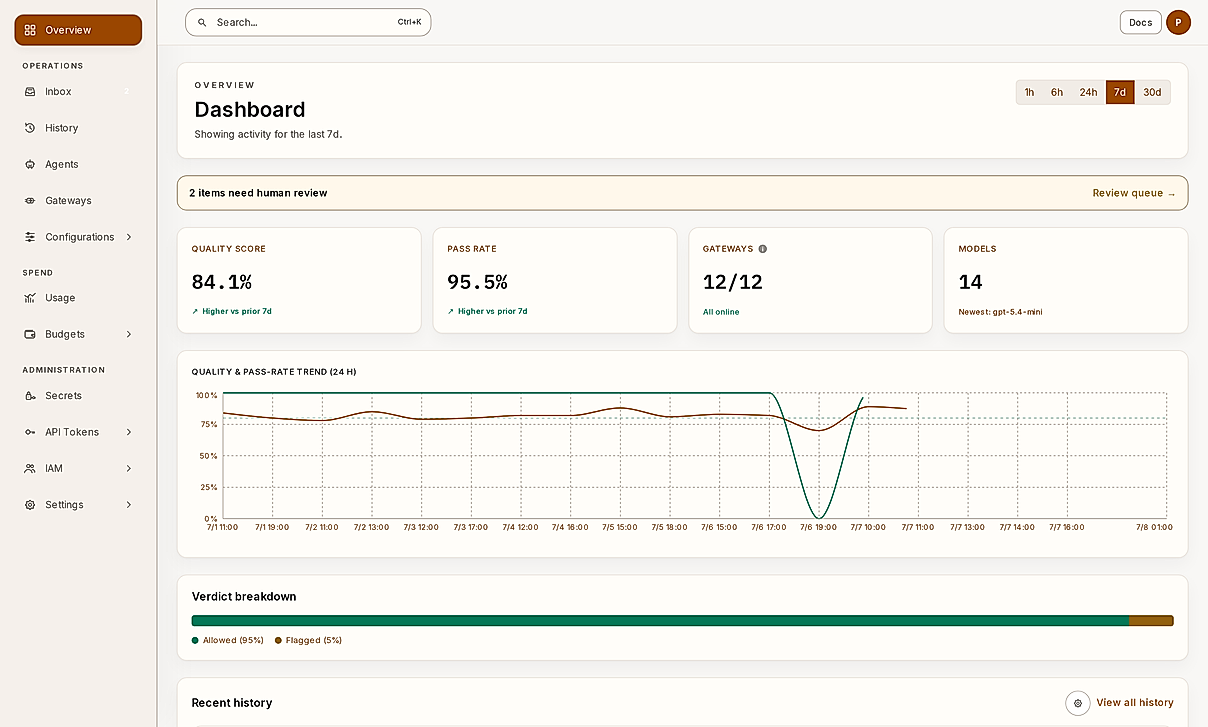Viewport: 1208px width, 727px height.
Task: Select the 6h time range
Action: pos(1057,92)
